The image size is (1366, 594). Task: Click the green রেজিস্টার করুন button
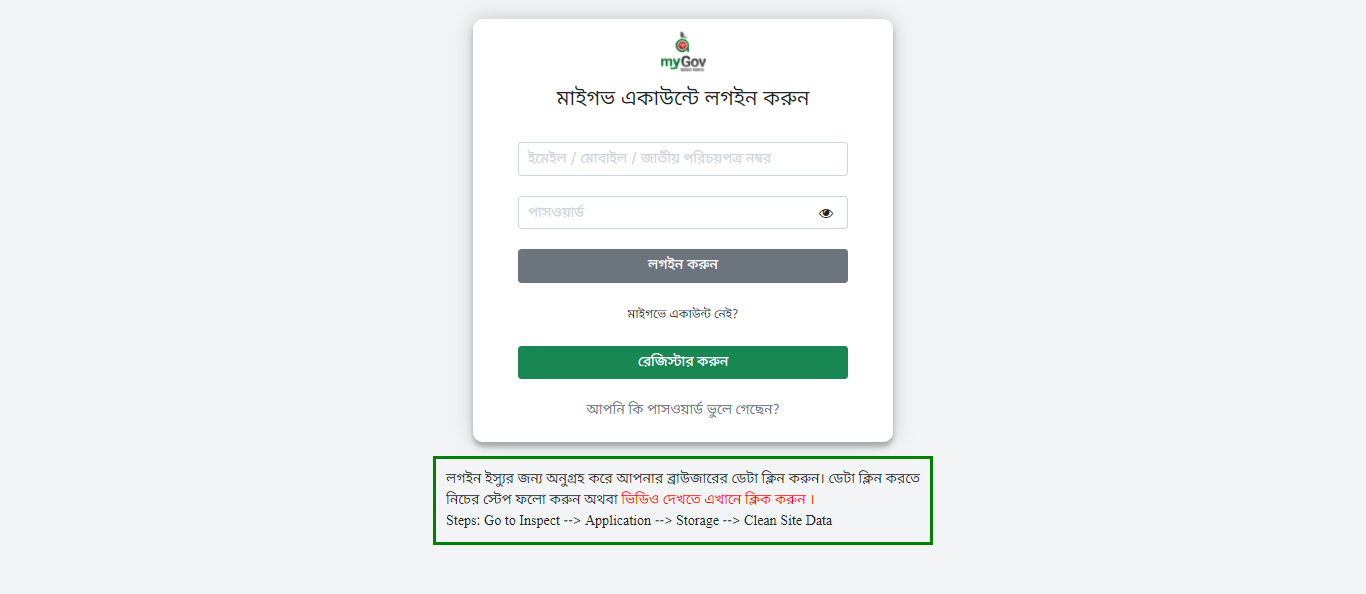(x=683, y=362)
